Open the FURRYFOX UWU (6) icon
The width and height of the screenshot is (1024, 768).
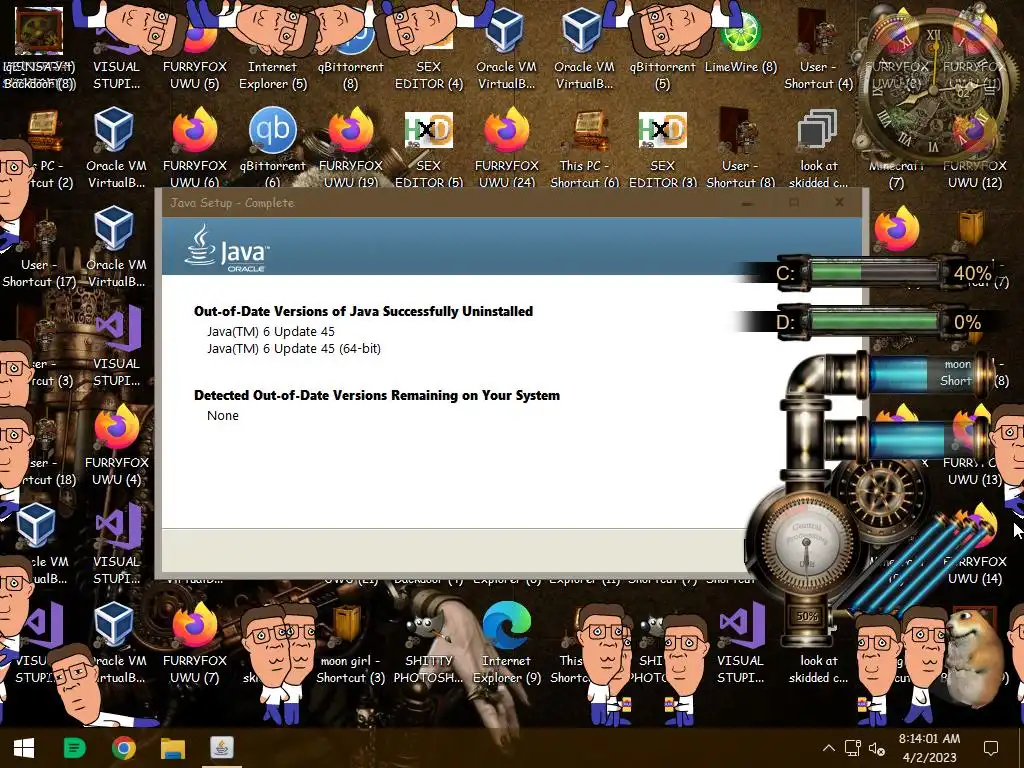195,148
